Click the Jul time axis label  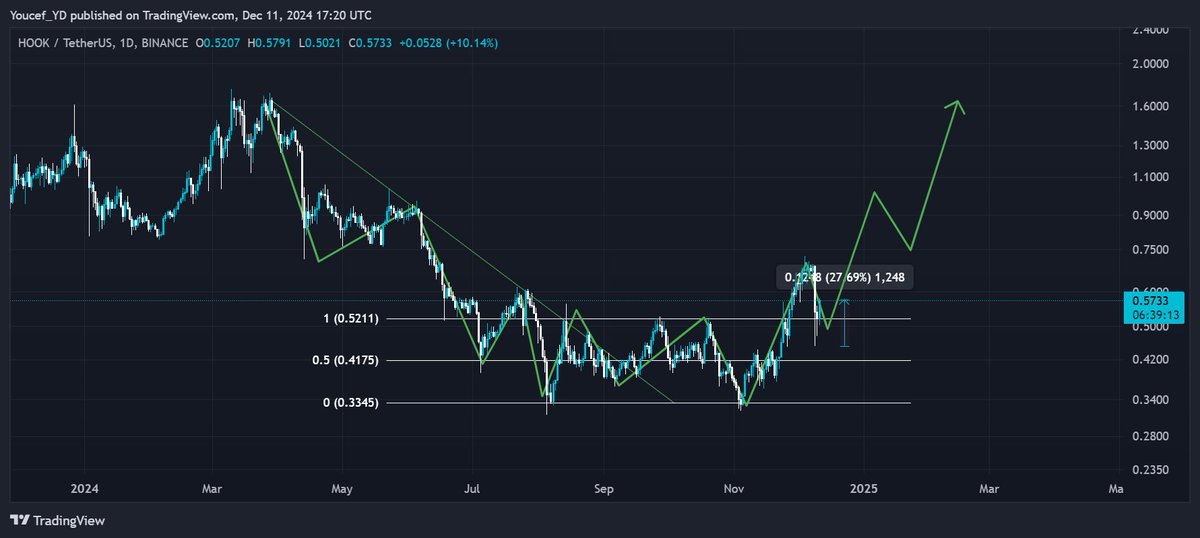click(x=473, y=489)
